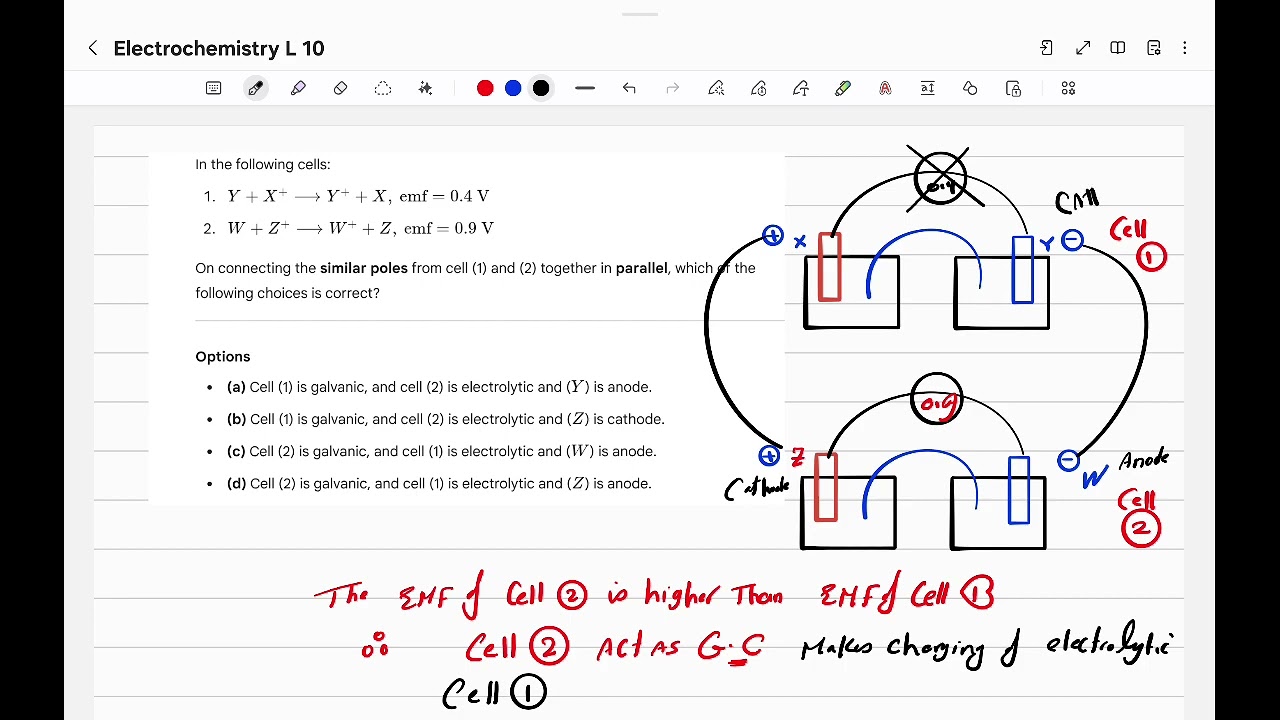The width and height of the screenshot is (1280, 720).
Task: Choose the black pen color
Action: tap(541, 89)
